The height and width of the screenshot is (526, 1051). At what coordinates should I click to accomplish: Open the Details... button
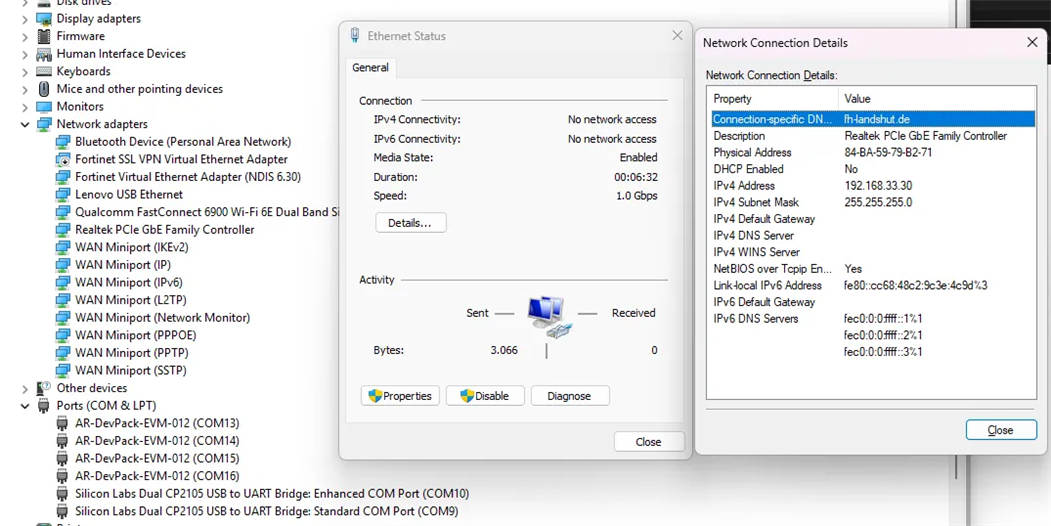coord(410,223)
